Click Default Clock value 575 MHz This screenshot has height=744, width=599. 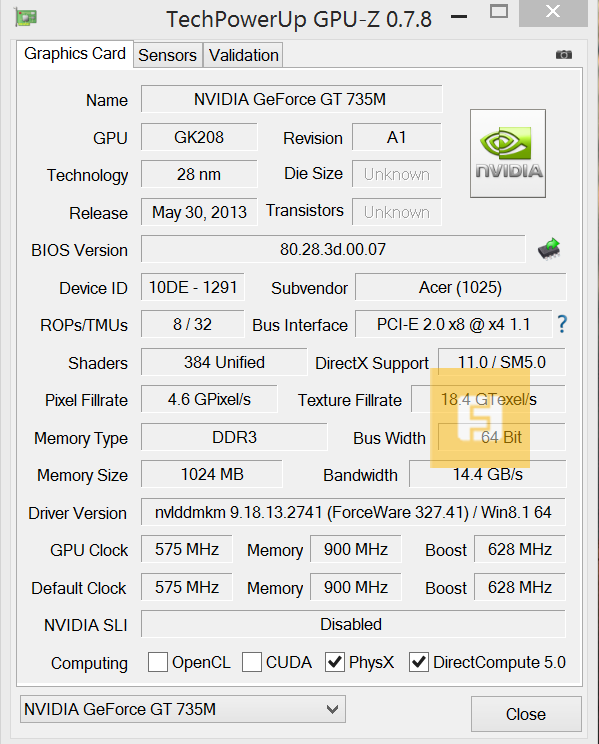pyautogui.click(x=187, y=587)
